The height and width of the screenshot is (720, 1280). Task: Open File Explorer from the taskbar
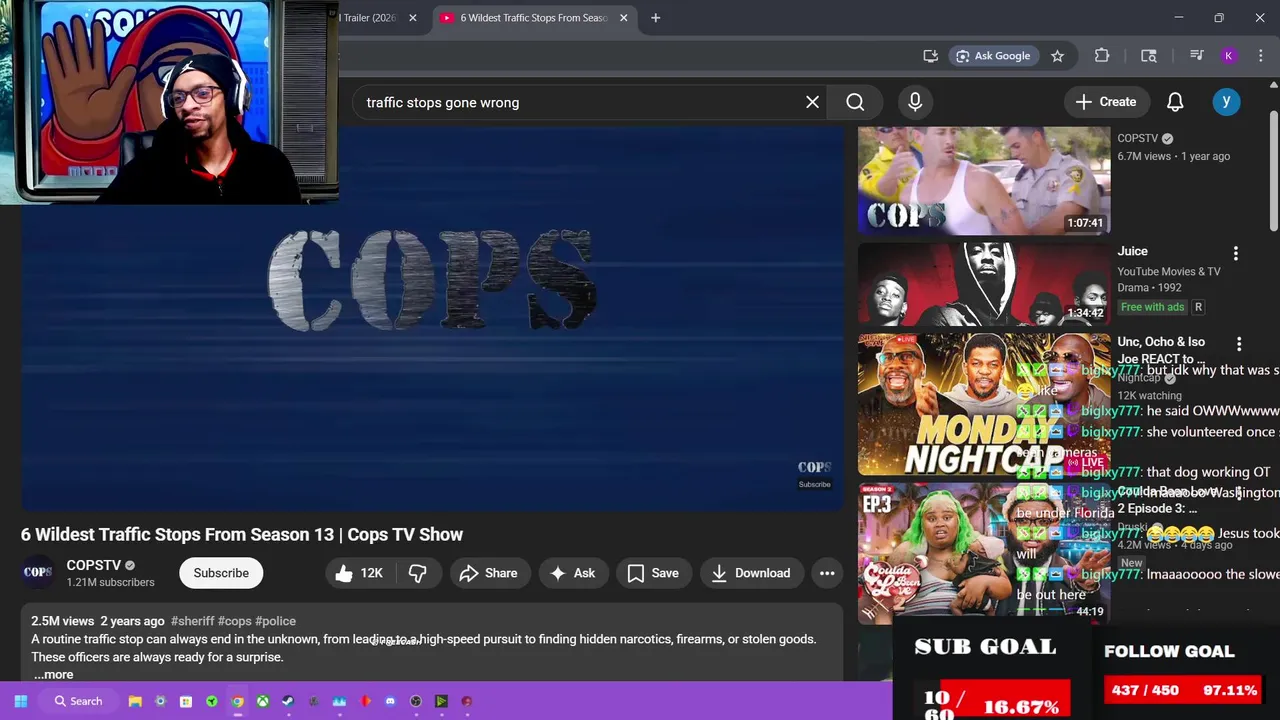pyautogui.click(x=135, y=701)
